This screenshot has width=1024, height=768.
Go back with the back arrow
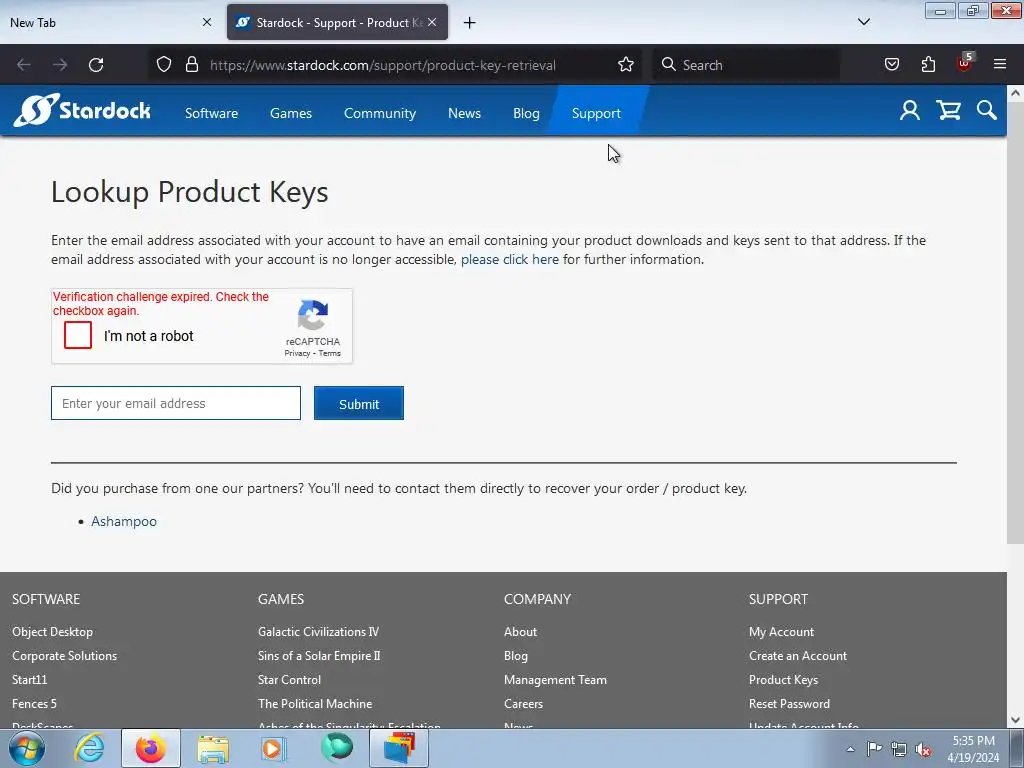point(24,65)
